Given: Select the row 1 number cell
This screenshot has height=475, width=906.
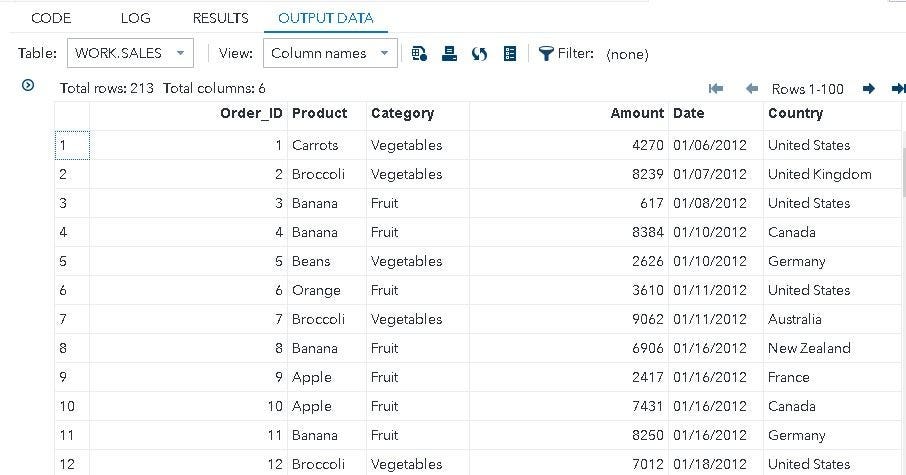Looking at the screenshot, I should coord(72,145).
